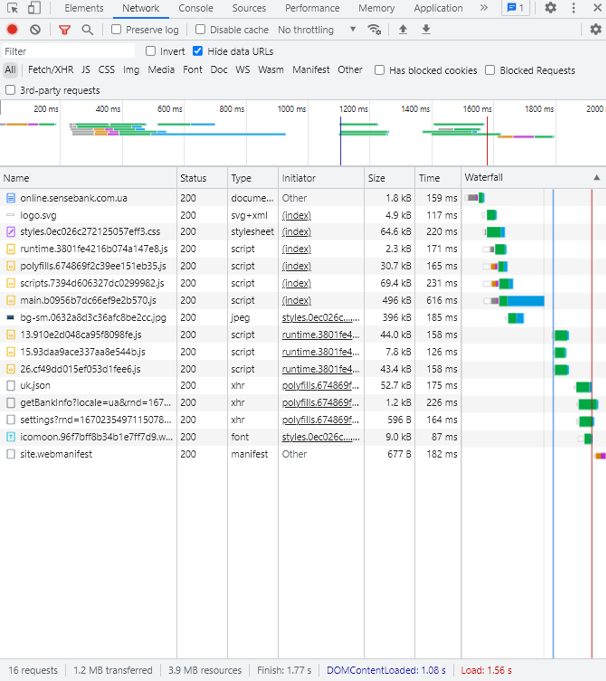This screenshot has width=606, height=681.
Task: Open the No throttling dropdown
Action: [316, 30]
